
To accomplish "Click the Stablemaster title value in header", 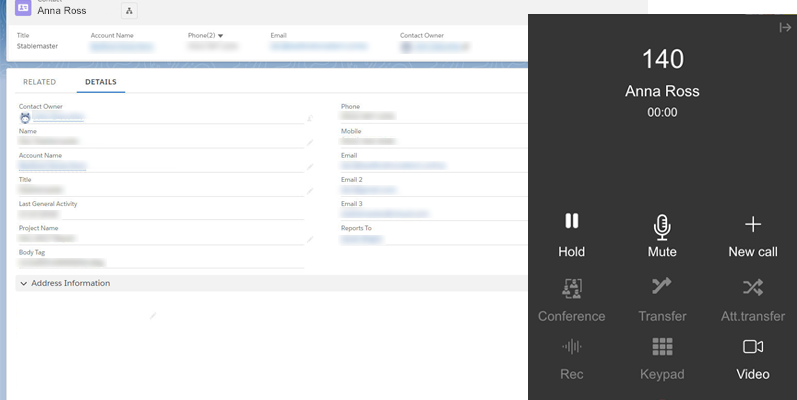I will 37,46.
